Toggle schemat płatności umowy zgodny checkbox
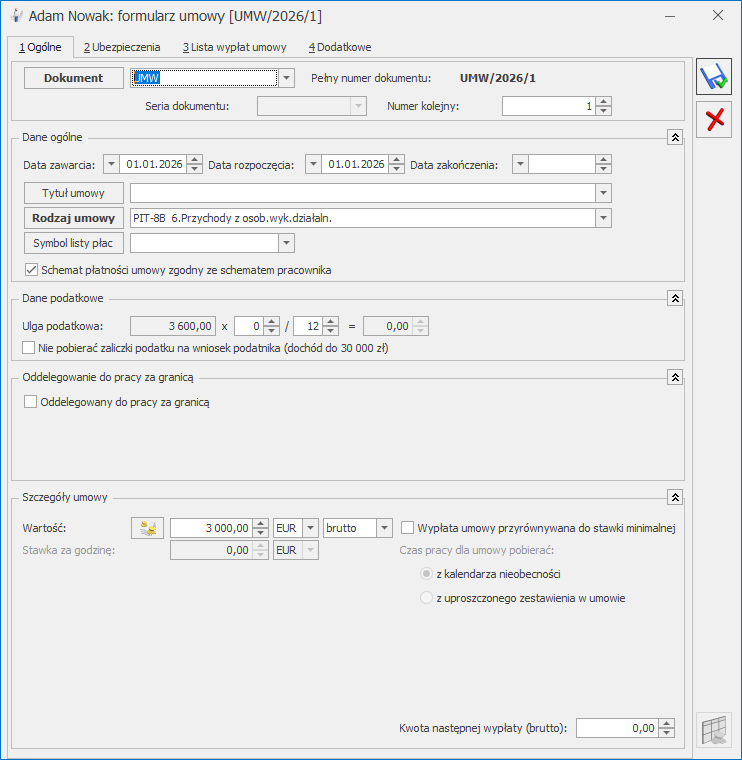Viewport: 742px width, 760px height. tap(31, 270)
